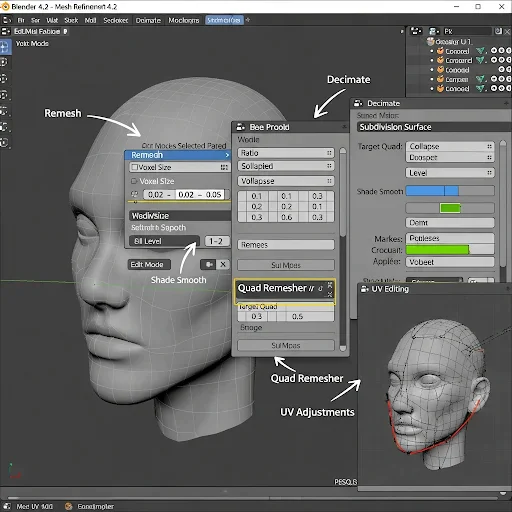Image resolution: width=512 pixels, height=512 pixels.
Task: Click the green modifier triangle on the Corcord row
Action: click(480, 60)
